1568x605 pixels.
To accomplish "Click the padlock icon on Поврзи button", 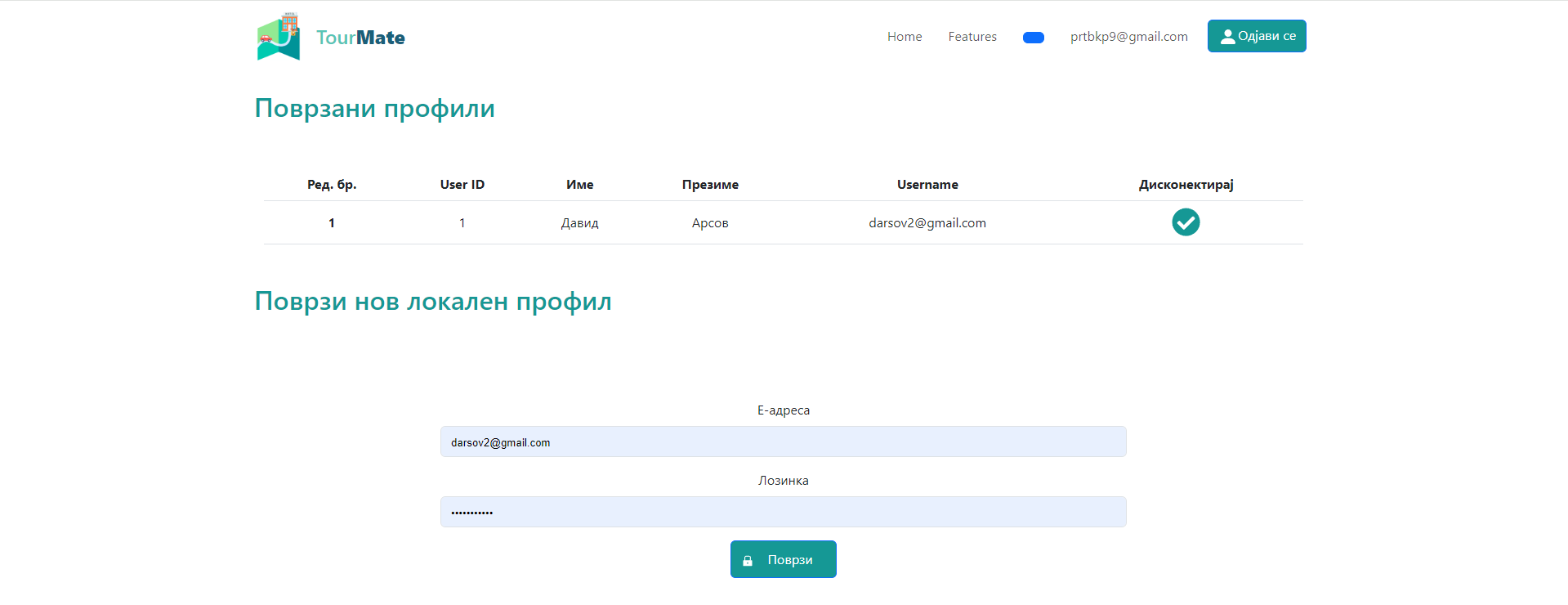I will [x=747, y=561].
